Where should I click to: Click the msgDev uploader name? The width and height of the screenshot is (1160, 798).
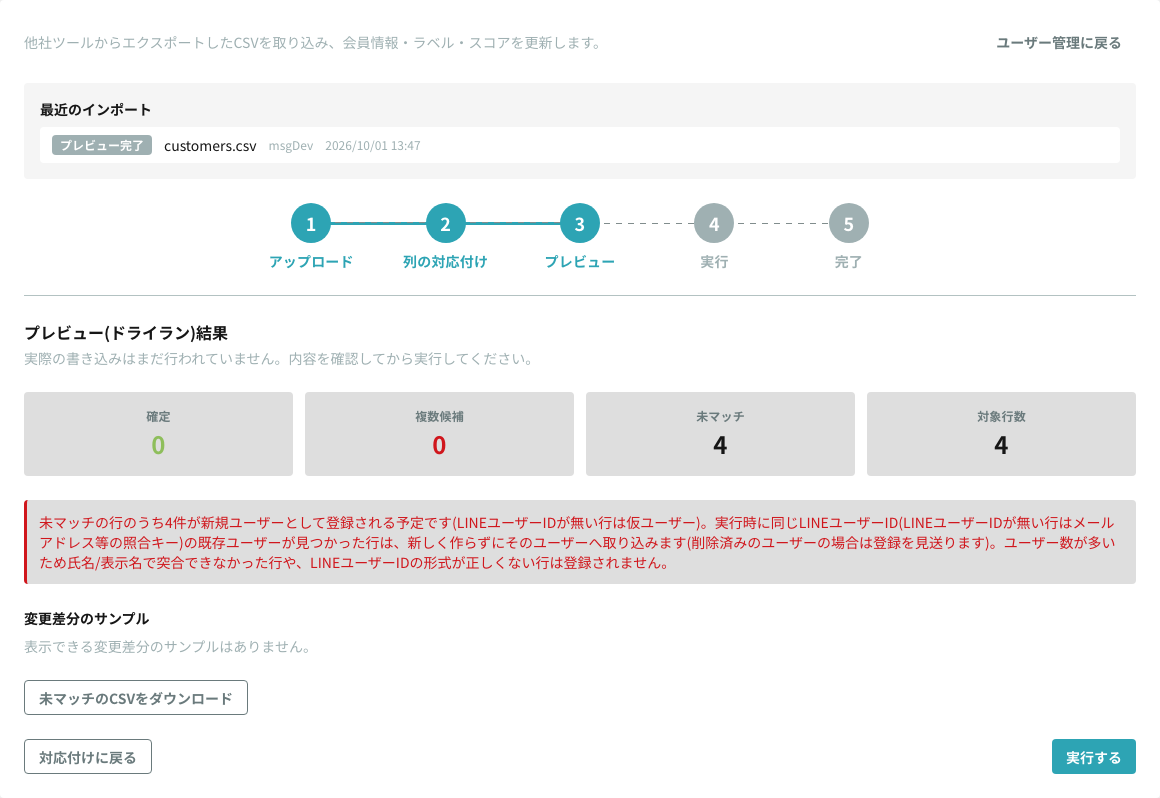click(291, 146)
